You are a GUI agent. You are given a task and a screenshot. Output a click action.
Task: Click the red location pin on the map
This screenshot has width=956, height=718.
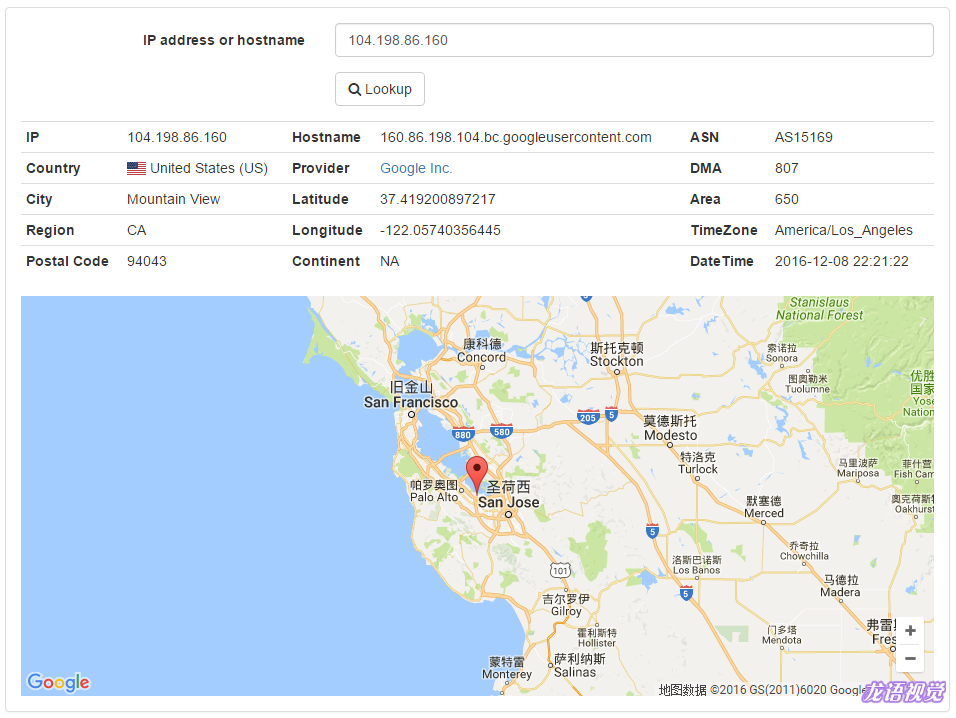pyautogui.click(x=476, y=474)
